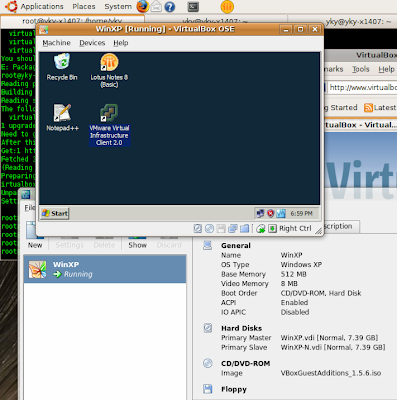Open the Devices menu in VM window
This screenshot has width=397, height=400.
92,43
